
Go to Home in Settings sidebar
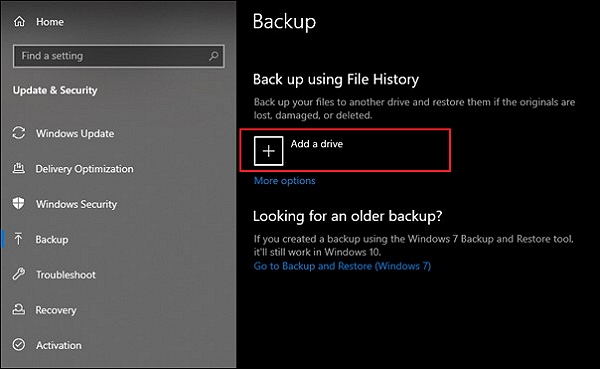pos(50,22)
